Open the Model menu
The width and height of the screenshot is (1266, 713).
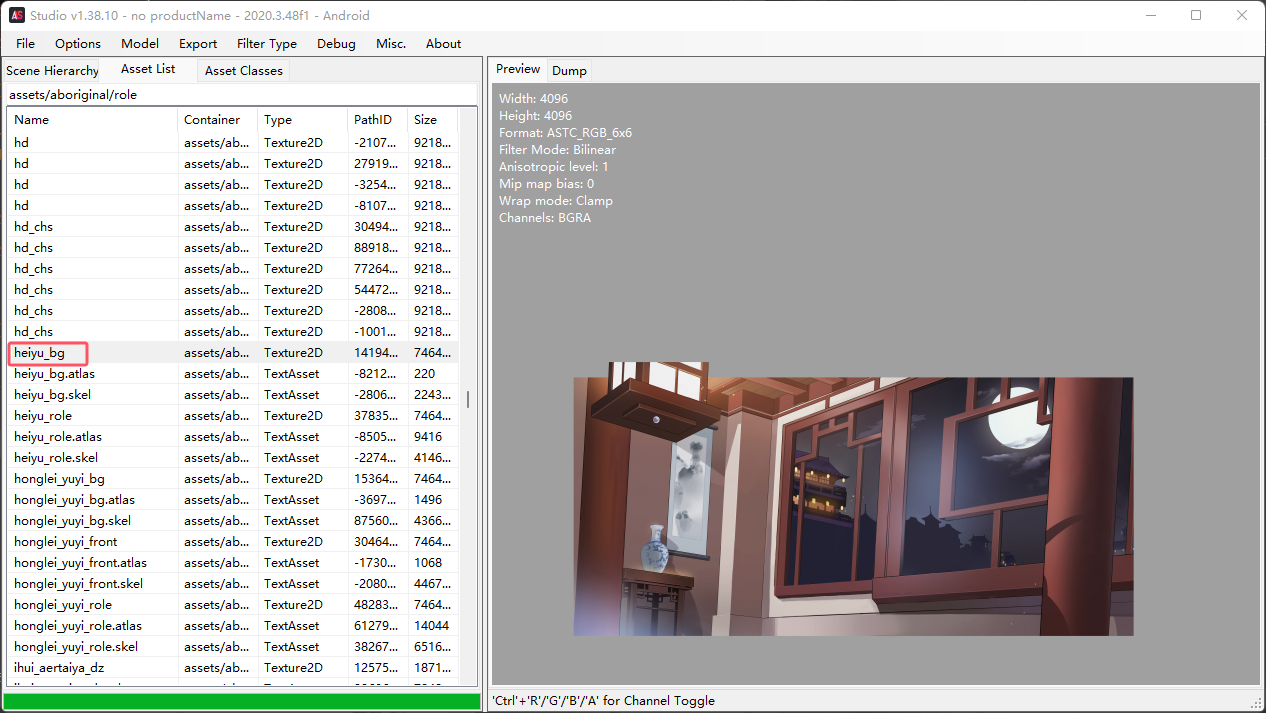140,43
